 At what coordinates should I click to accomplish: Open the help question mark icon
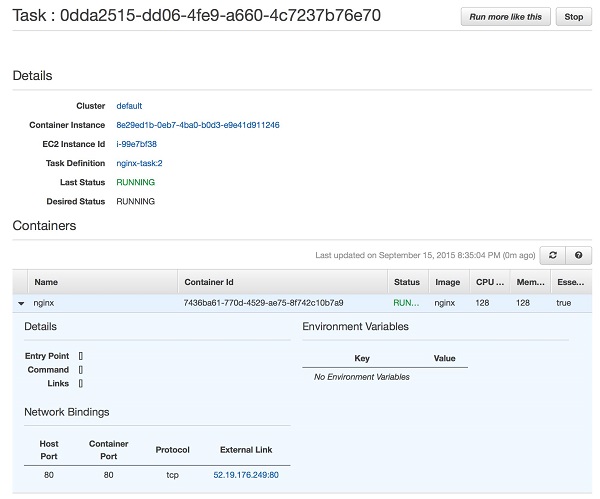tap(577, 255)
